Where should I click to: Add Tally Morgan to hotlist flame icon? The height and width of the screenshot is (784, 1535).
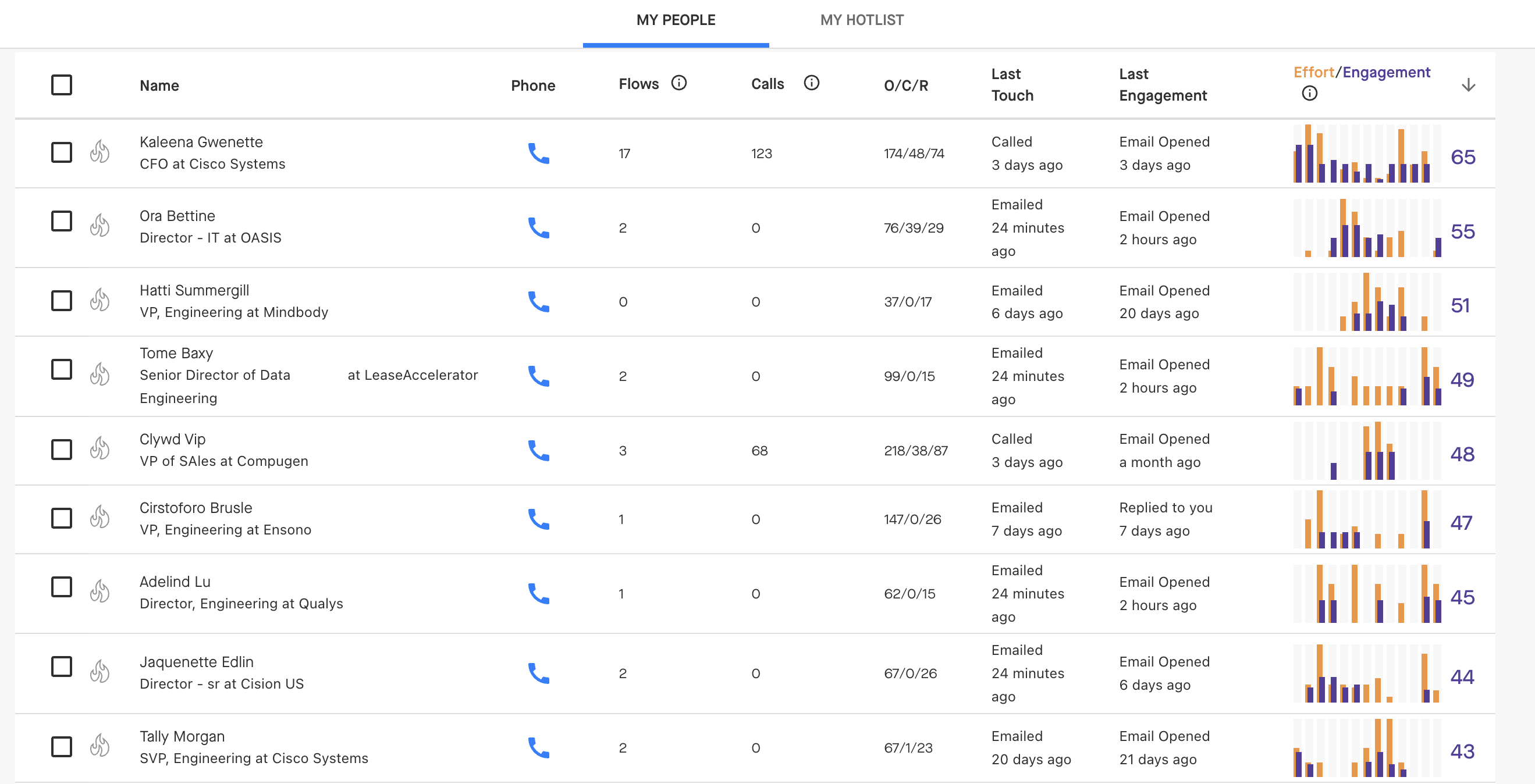(x=100, y=745)
